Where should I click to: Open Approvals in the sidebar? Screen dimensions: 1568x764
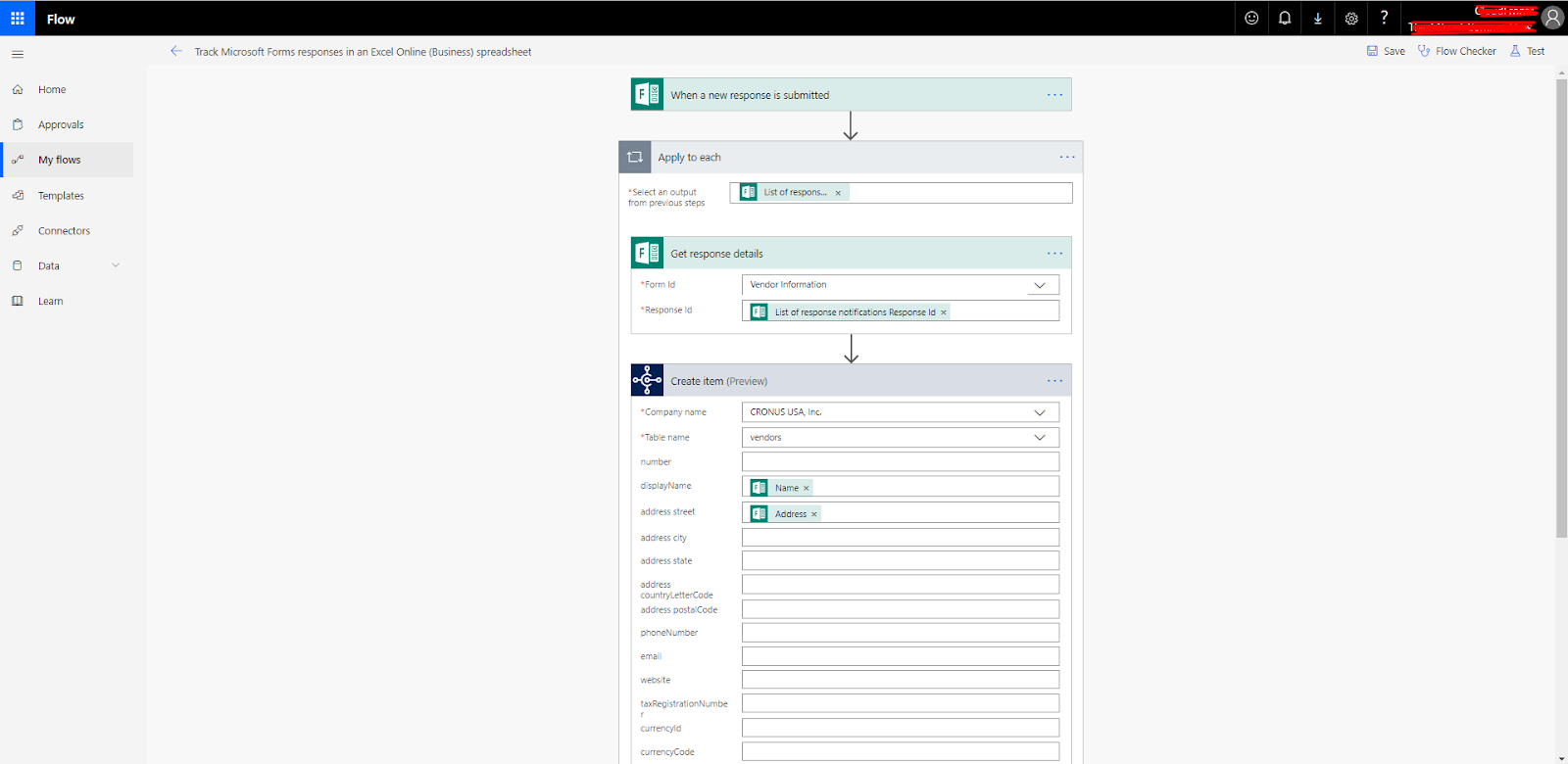pos(67,124)
